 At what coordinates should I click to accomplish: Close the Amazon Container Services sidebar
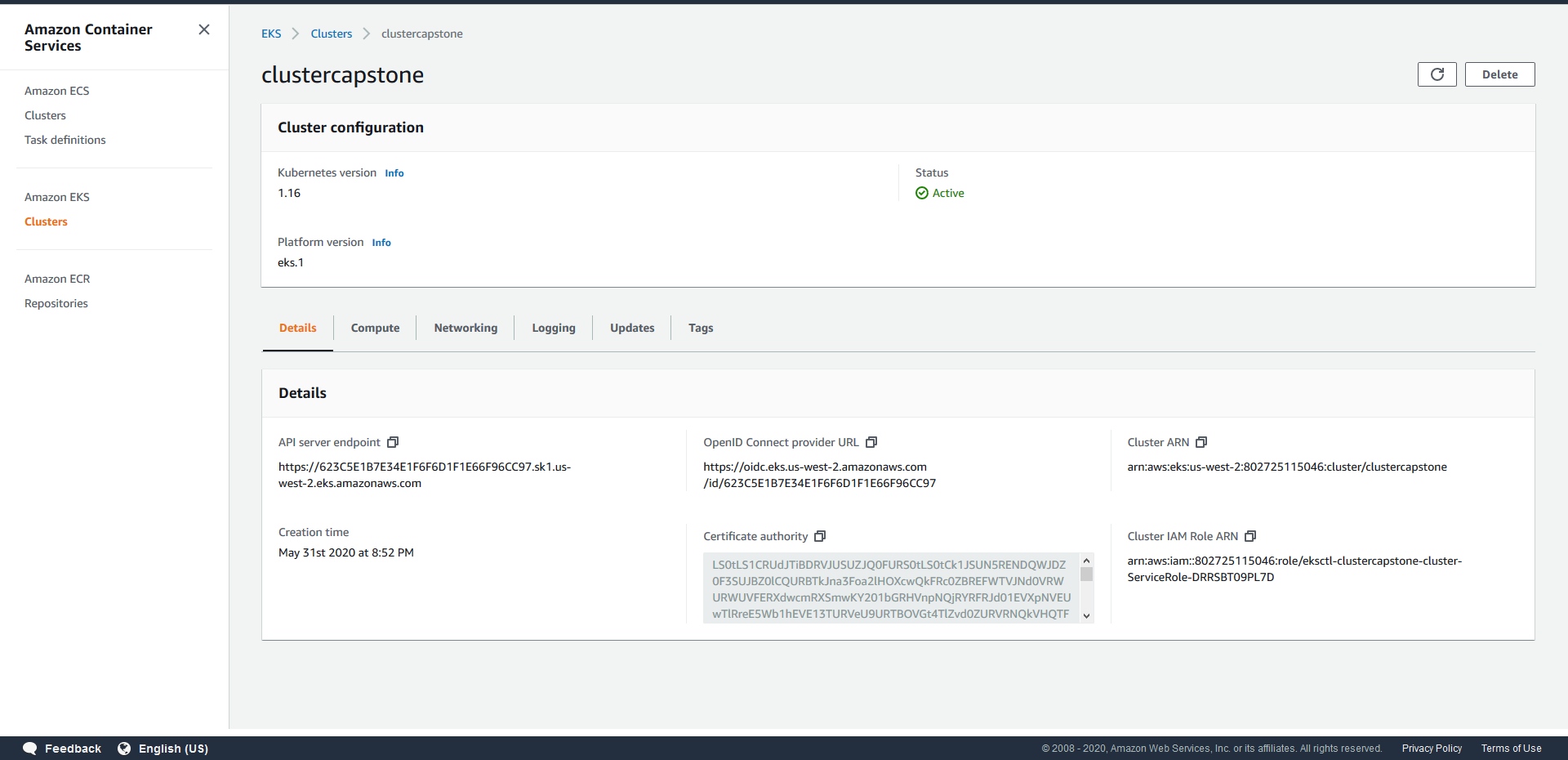pos(204,29)
